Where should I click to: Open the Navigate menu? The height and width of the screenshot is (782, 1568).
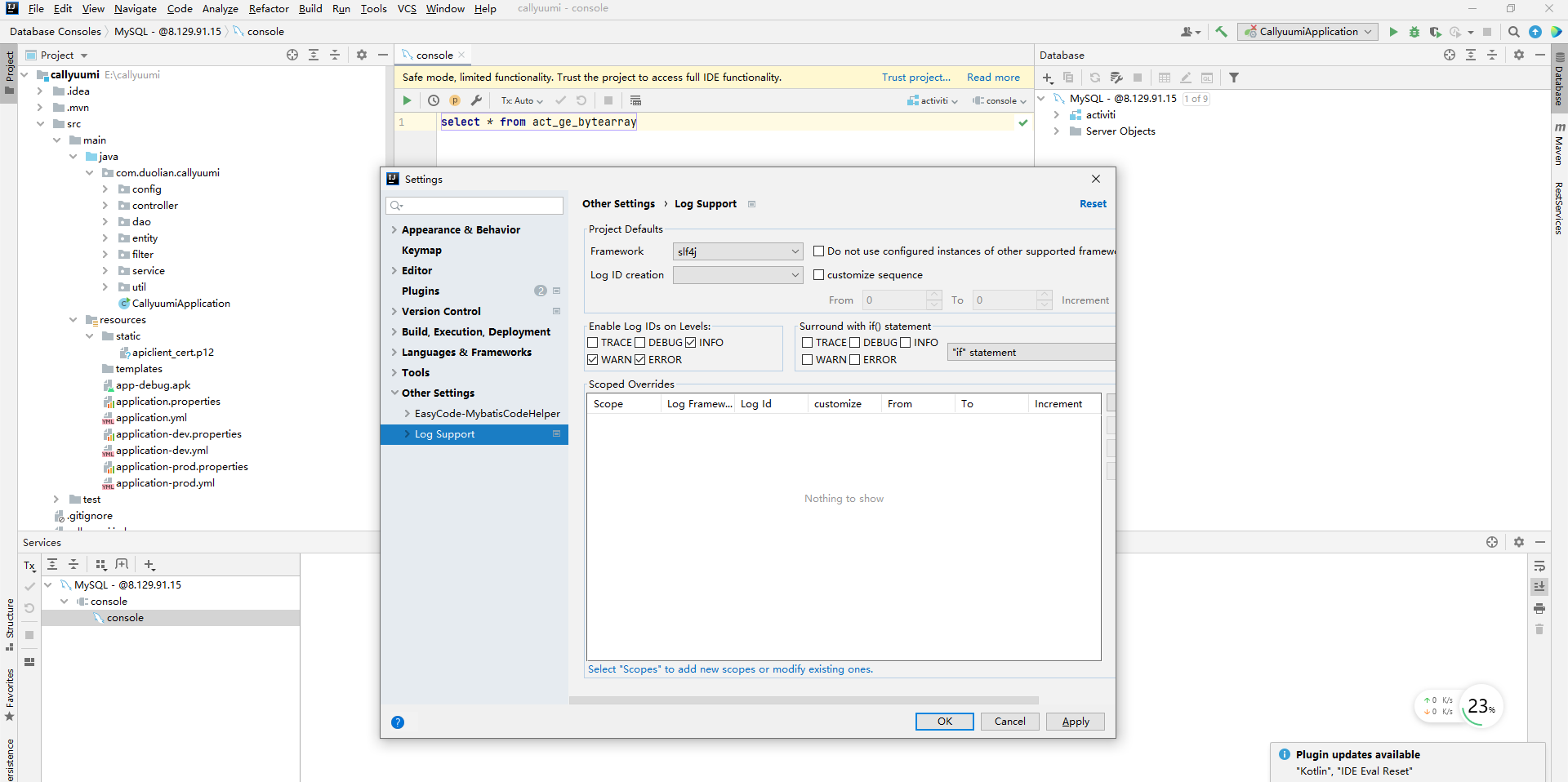point(135,9)
